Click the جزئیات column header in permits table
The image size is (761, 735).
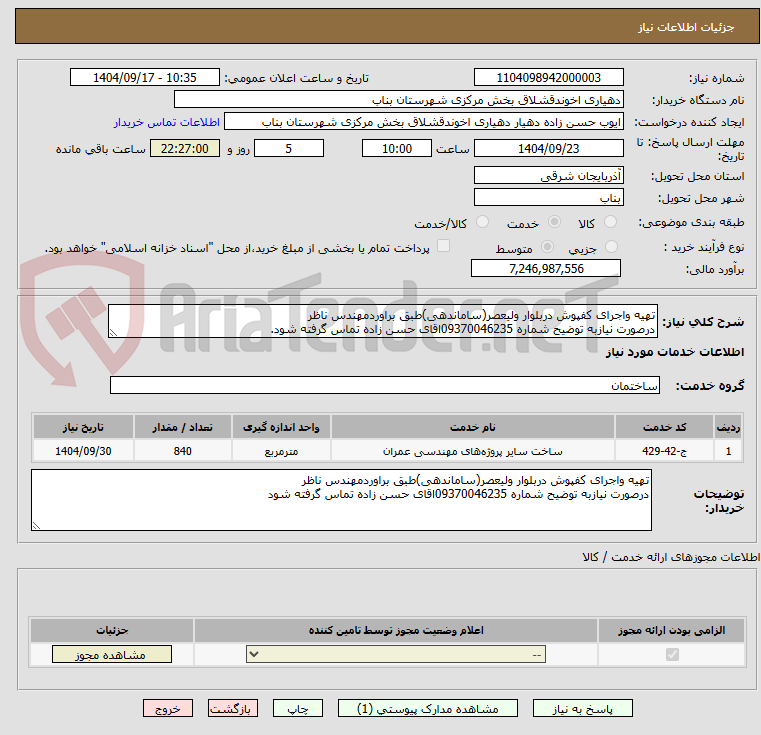pos(112,630)
